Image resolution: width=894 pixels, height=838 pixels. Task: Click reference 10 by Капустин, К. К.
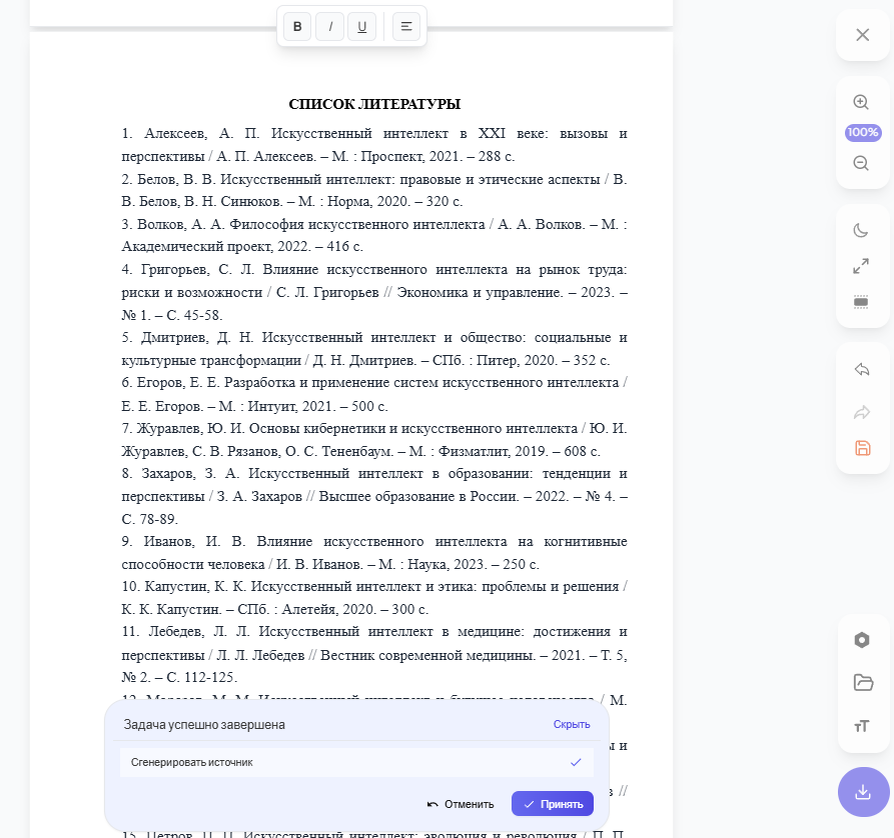(x=374, y=597)
